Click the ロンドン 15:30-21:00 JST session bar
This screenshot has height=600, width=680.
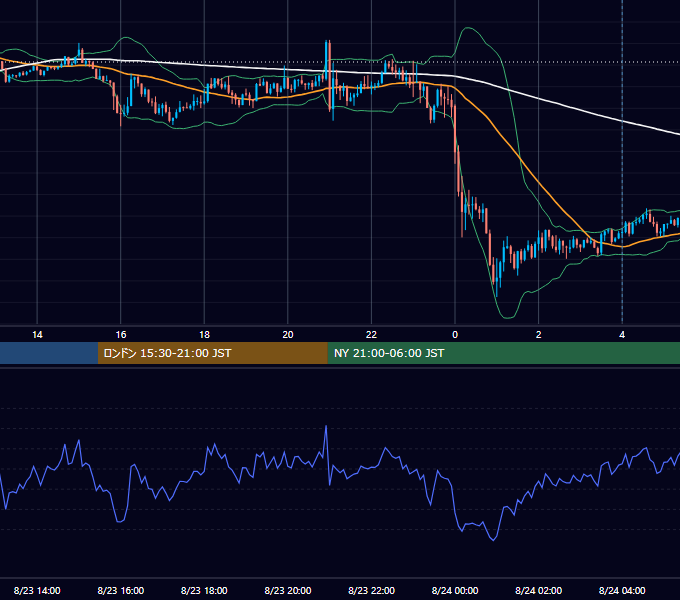pos(212,353)
